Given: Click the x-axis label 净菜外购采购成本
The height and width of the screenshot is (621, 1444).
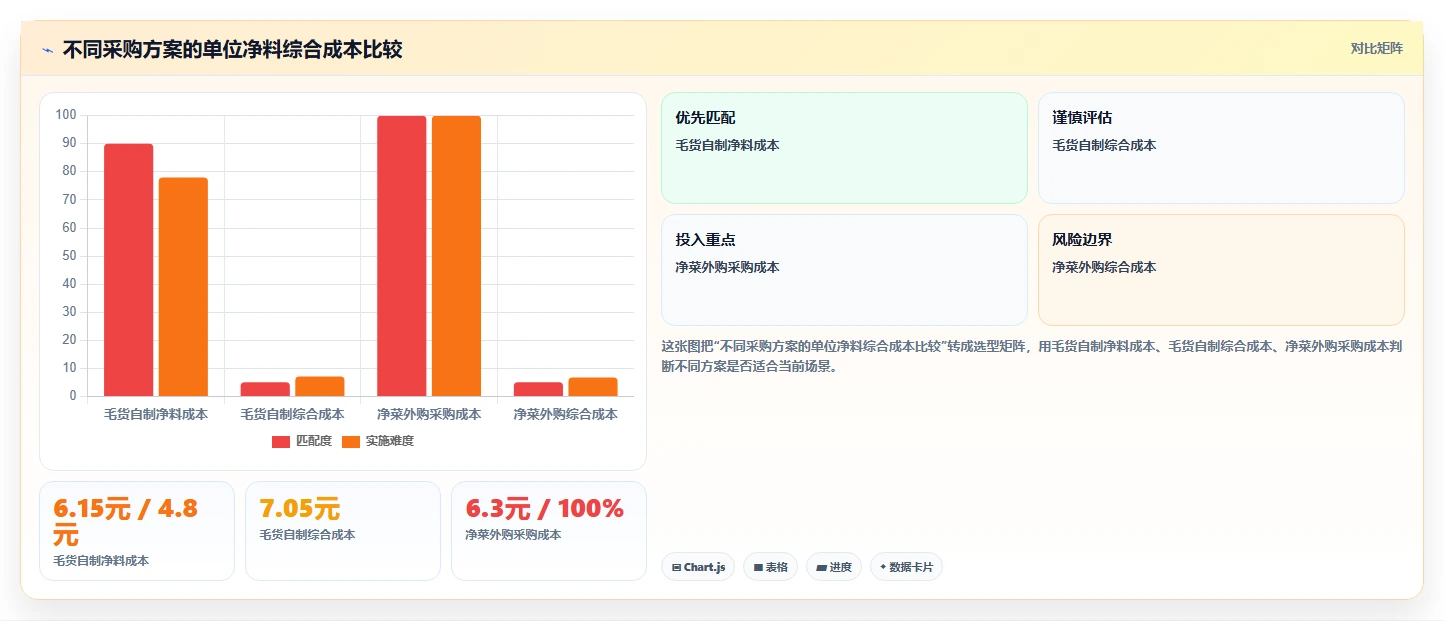Looking at the screenshot, I should [x=429, y=414].
